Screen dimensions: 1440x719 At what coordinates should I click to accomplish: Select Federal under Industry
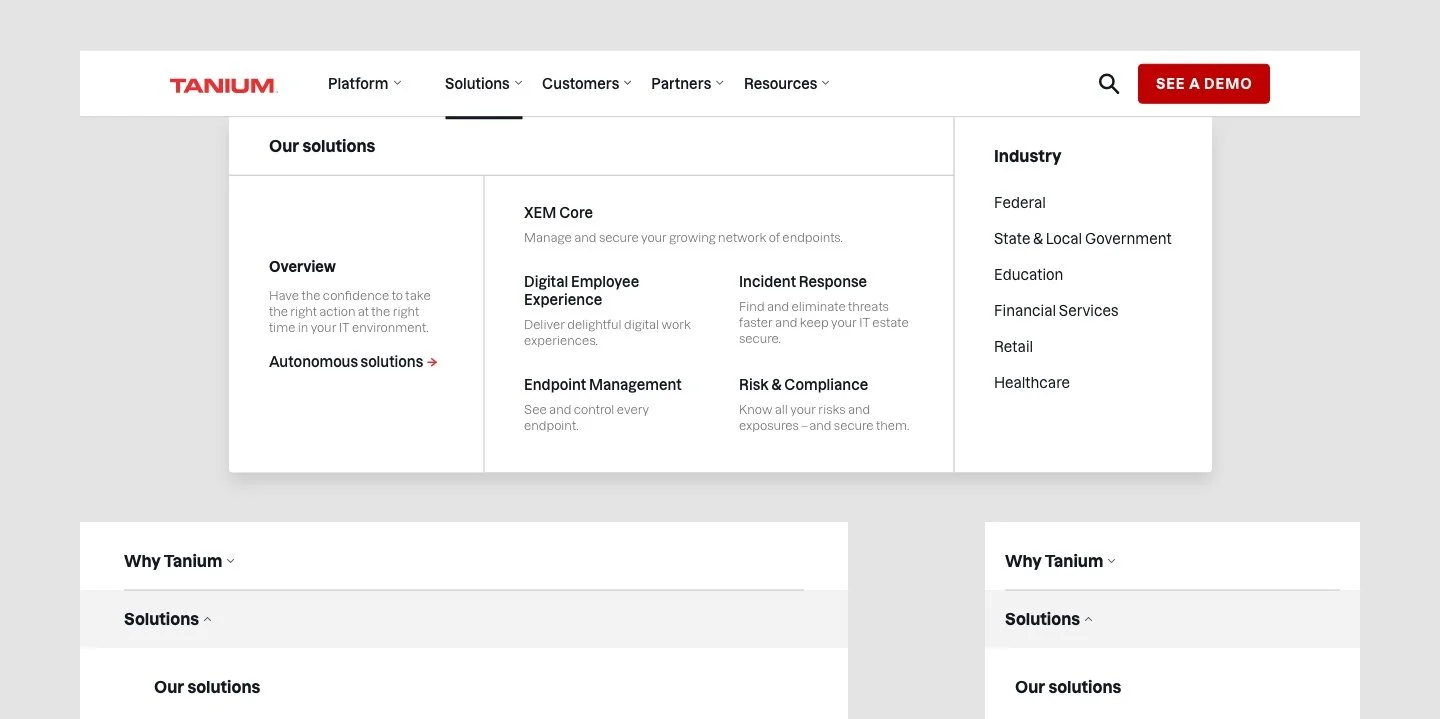pyautogui.click(x=1020, y=203)
